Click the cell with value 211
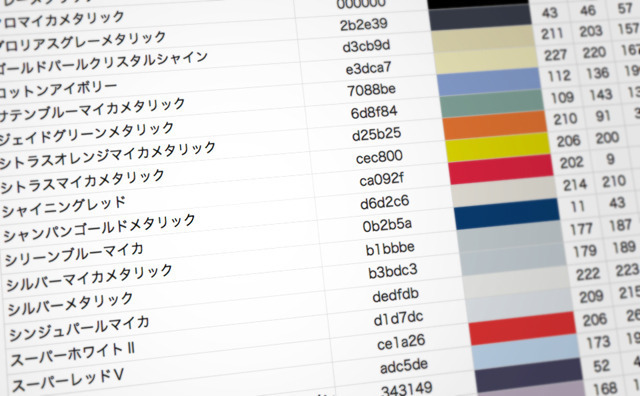Image resolution: width=640 pixels, height=396 pixels. coord(552,33)
